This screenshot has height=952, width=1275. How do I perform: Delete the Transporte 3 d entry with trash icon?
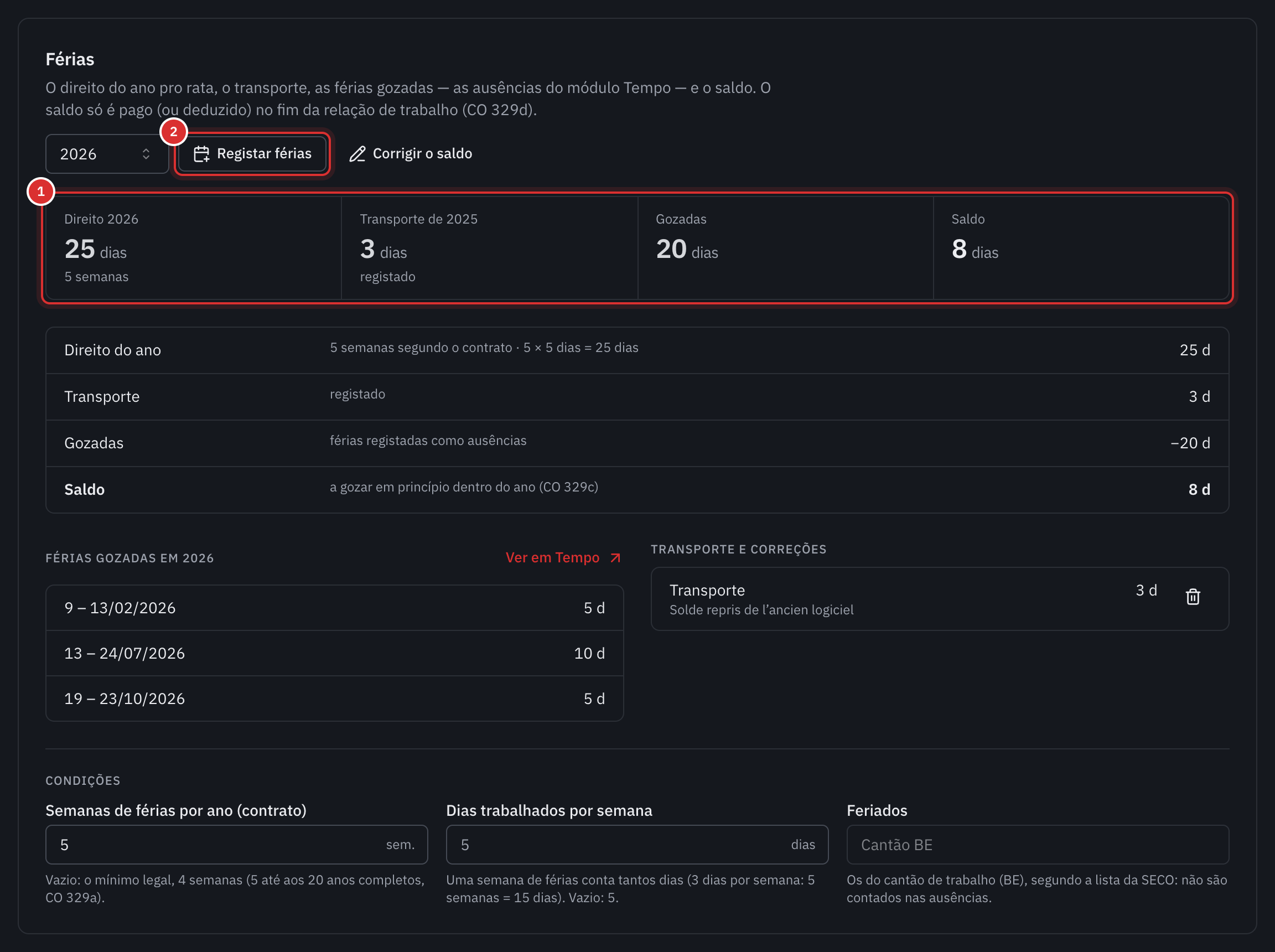click(x=1193, y=597)
